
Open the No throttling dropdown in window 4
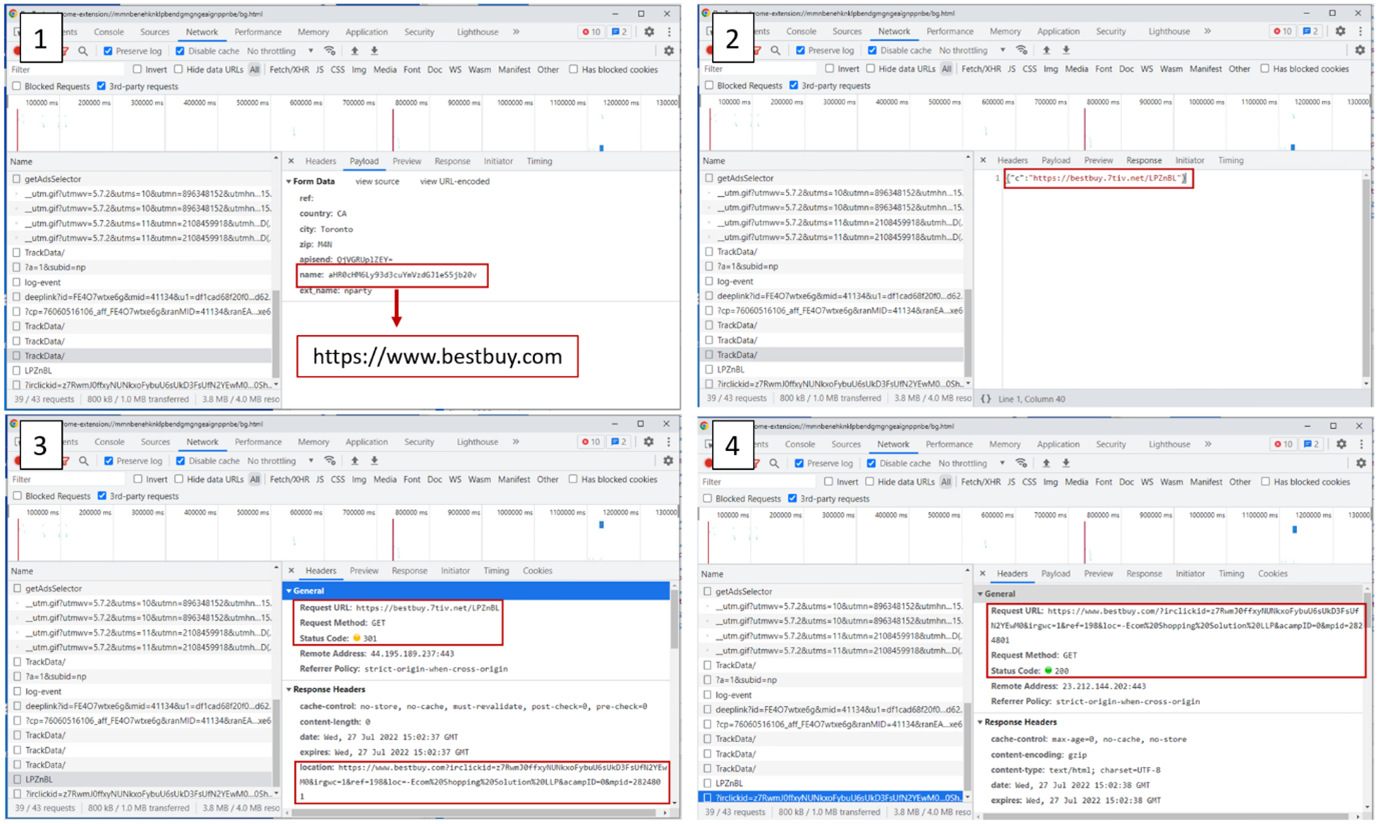click(x=971, y=463)
